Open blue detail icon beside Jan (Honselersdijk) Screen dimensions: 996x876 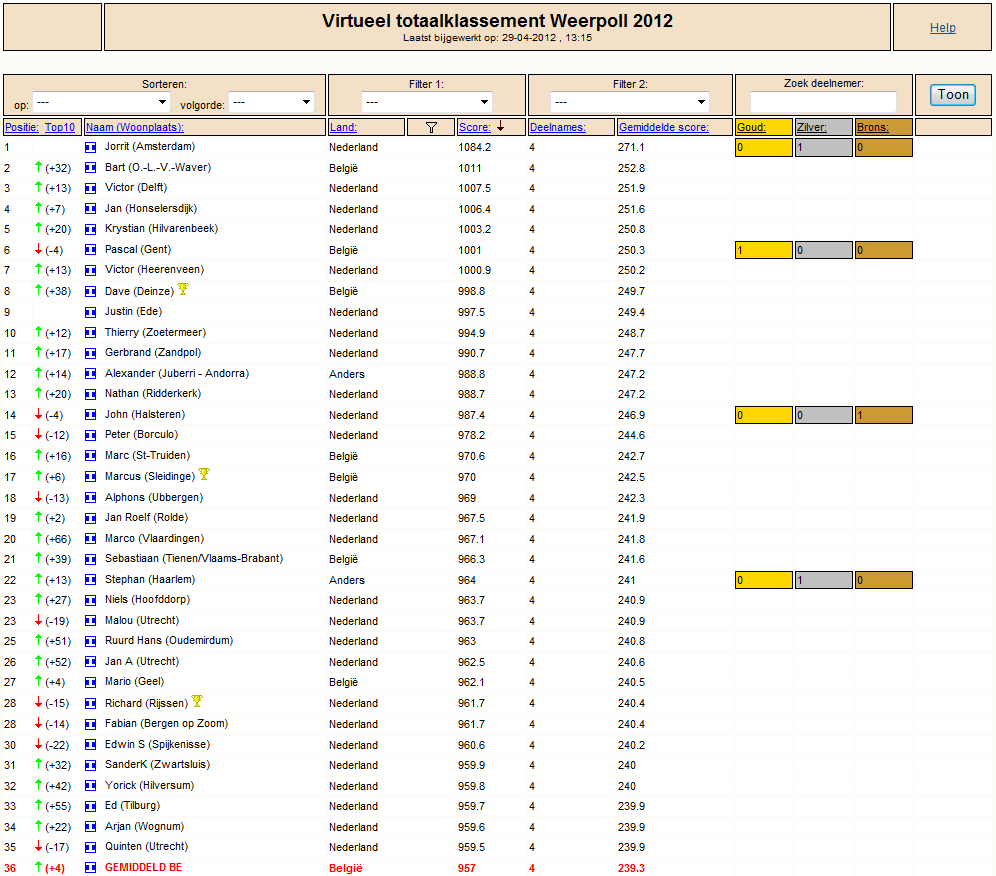tap(91, 209)
